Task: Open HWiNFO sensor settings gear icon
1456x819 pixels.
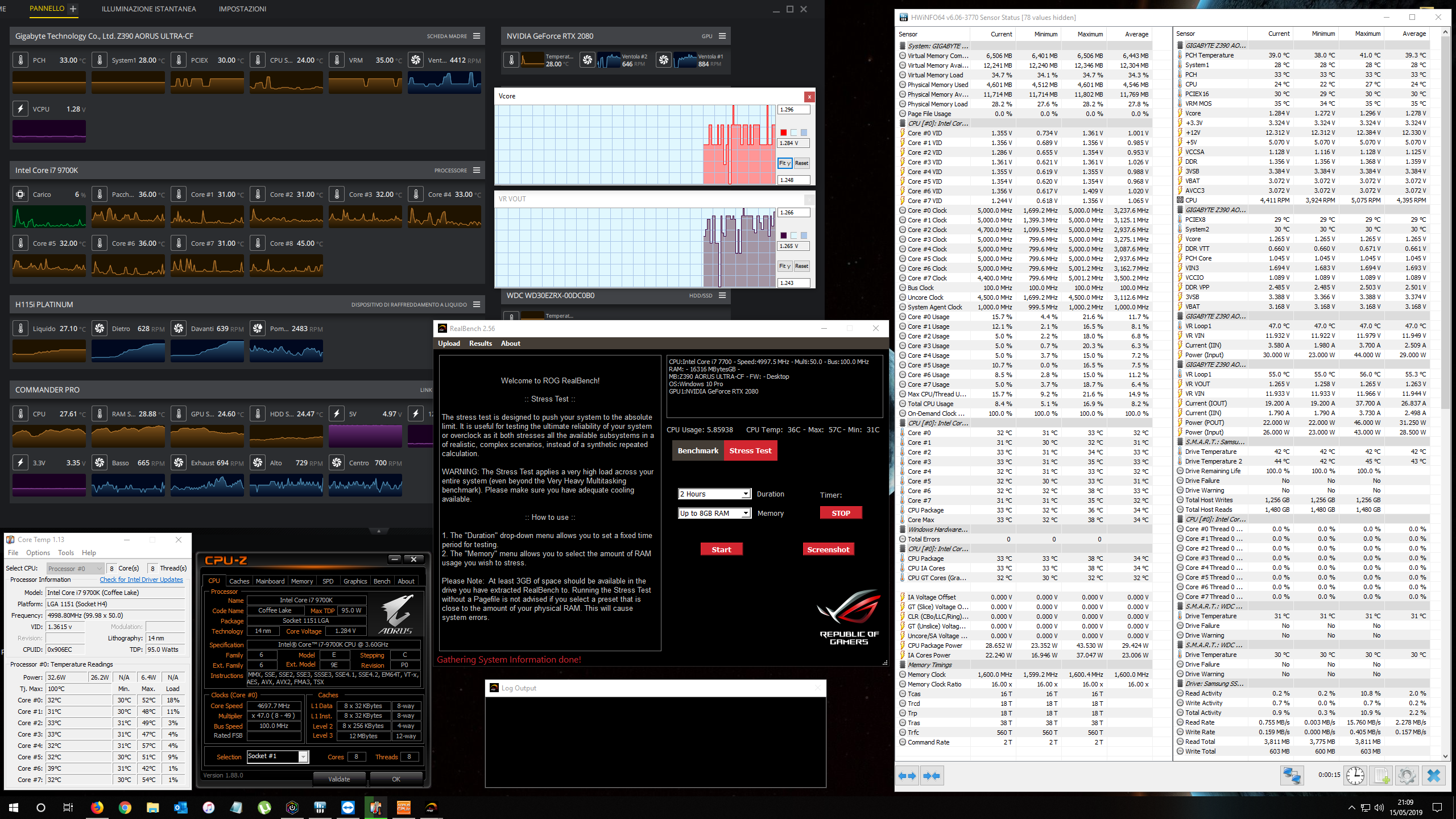Action: click(1407, 776)
